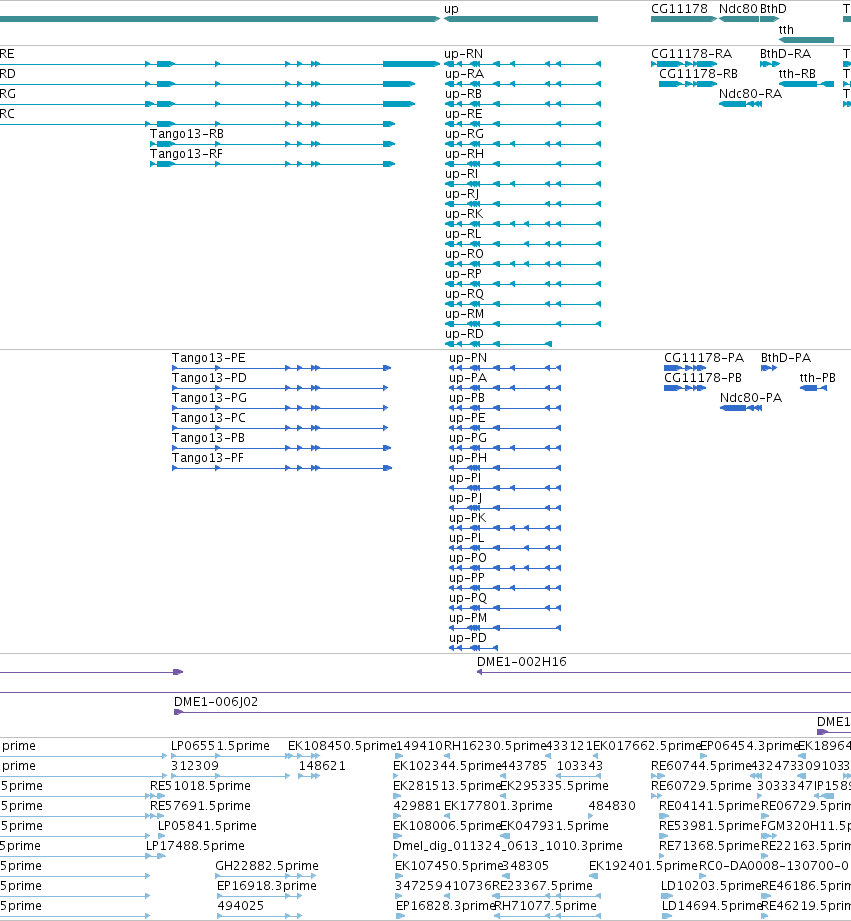851x921 pixels.
Task: Click the 'up' gene label
Action: (451, 9)
